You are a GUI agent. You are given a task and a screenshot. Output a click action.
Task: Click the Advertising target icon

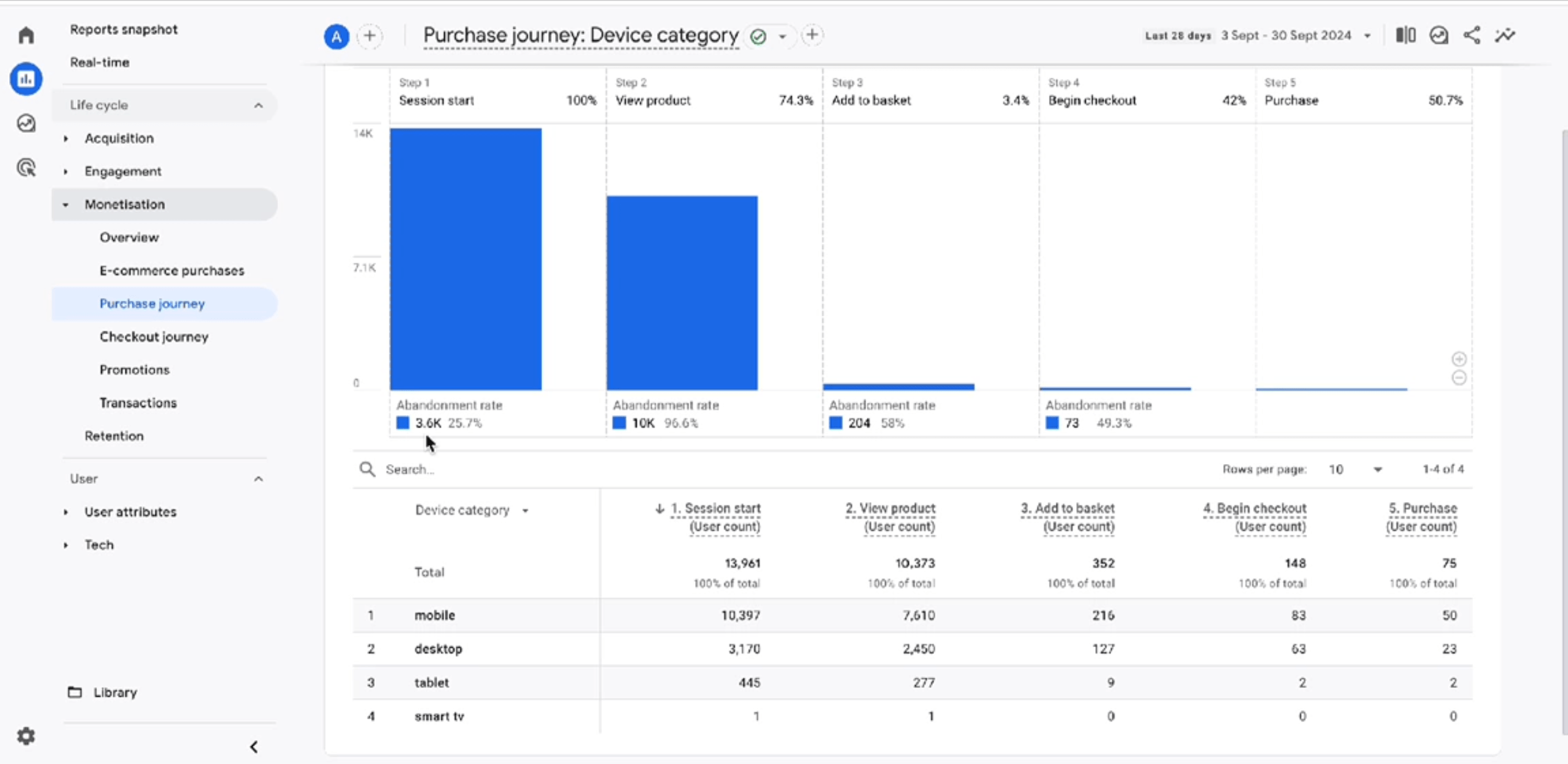[26, 167]
